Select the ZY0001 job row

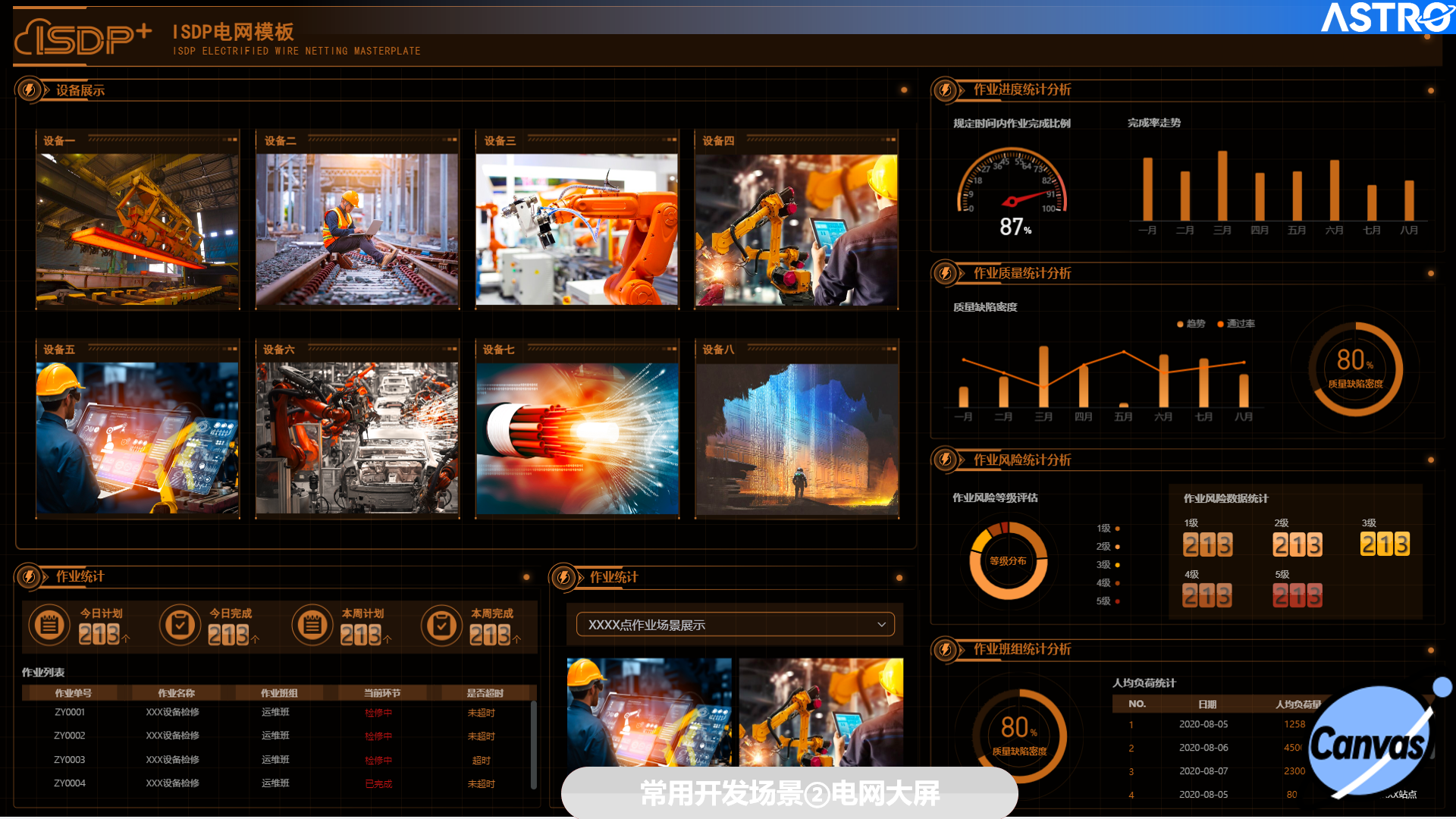(x=70, y=713)
